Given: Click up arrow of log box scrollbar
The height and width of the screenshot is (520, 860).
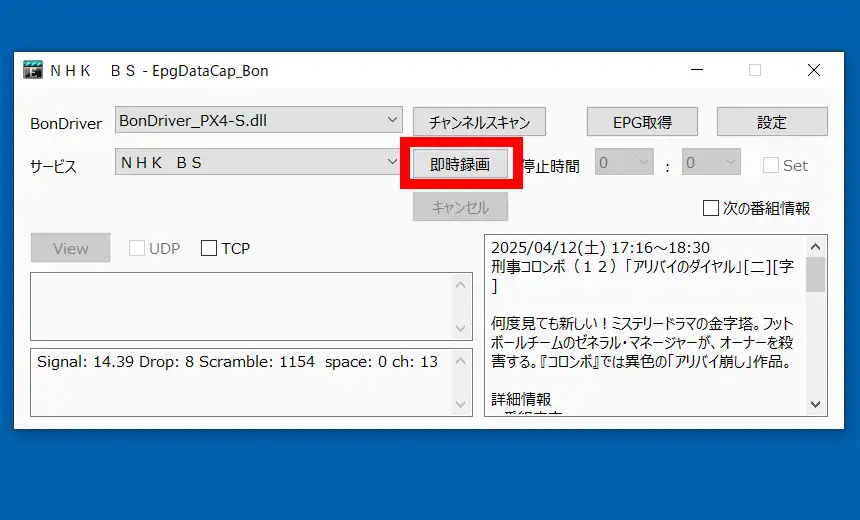Looking at the screenshot, I should tap(461, 285).
